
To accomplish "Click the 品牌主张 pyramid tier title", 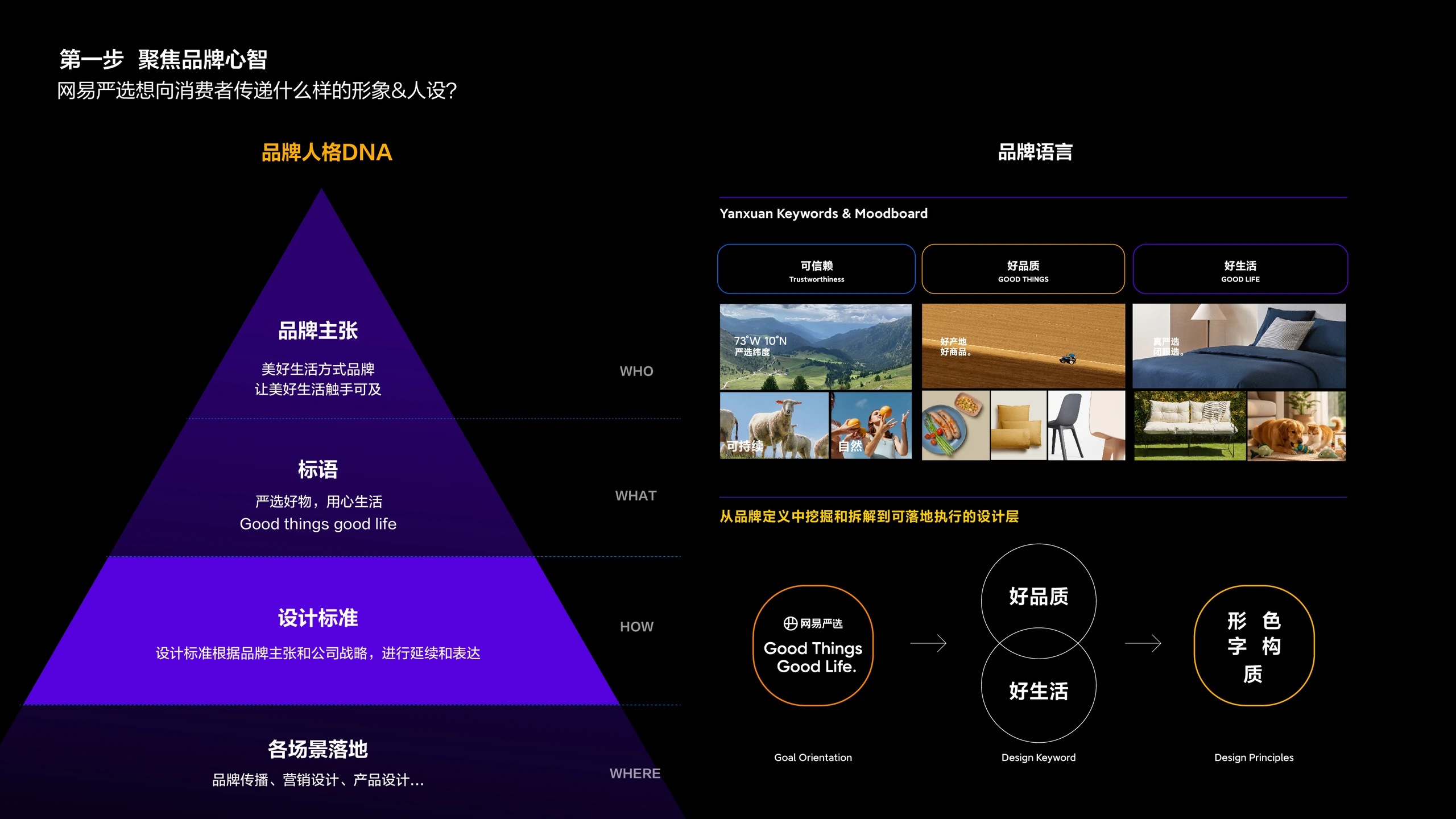I will (x=318, y=330).
